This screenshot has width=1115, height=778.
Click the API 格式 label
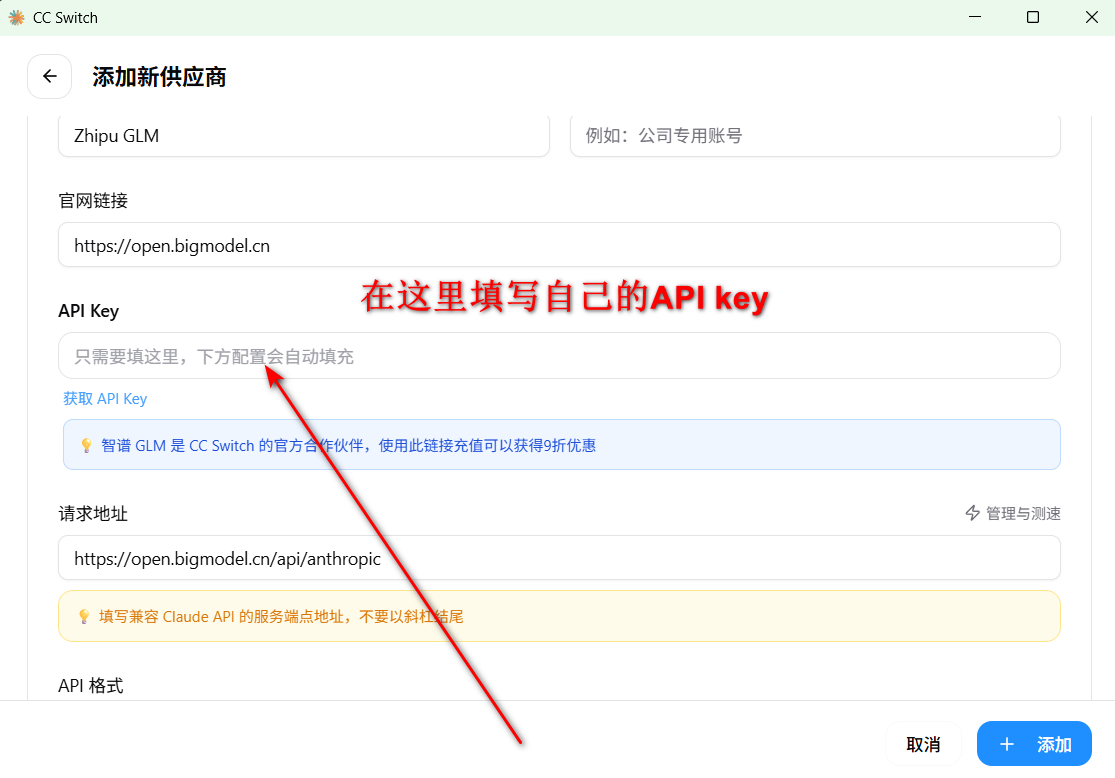[x=91, y=686]
